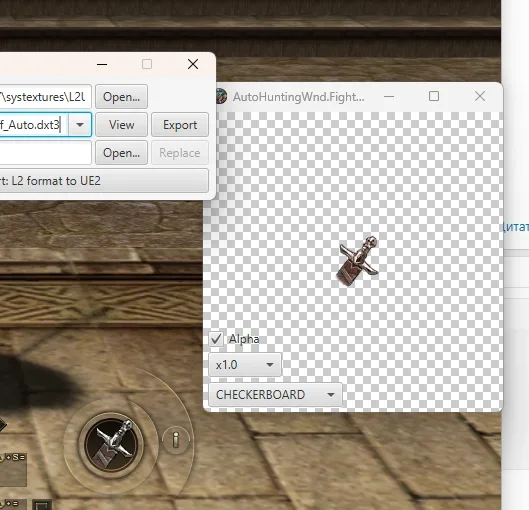Click the info 'i' button beside the sword
Image resolution: width=529 pixels, height=510 pixels.
[175, 440]
